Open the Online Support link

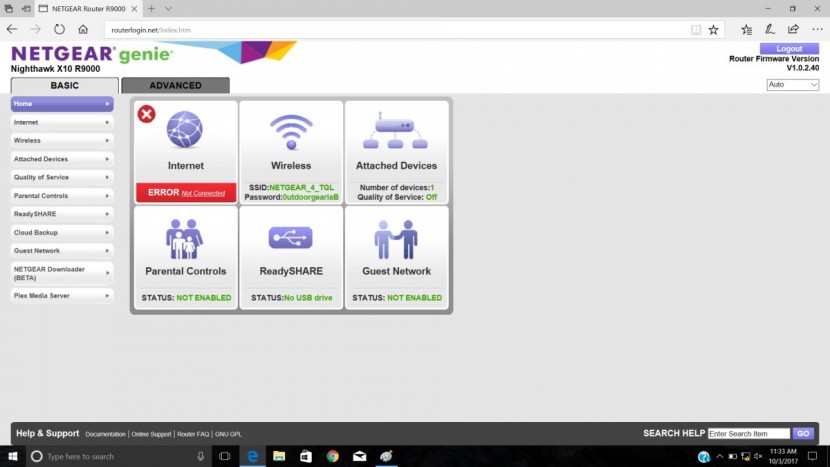(151, 434)
